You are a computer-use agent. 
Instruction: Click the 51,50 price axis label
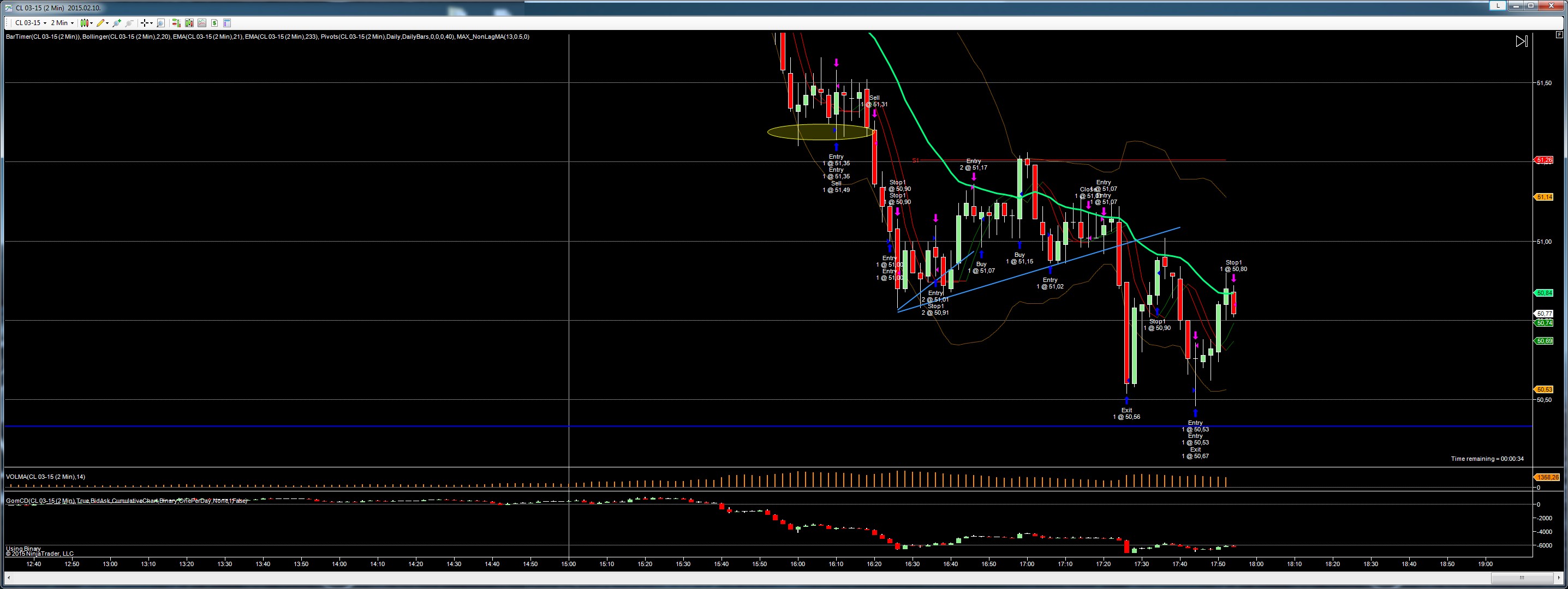[x=1543, y=83]
